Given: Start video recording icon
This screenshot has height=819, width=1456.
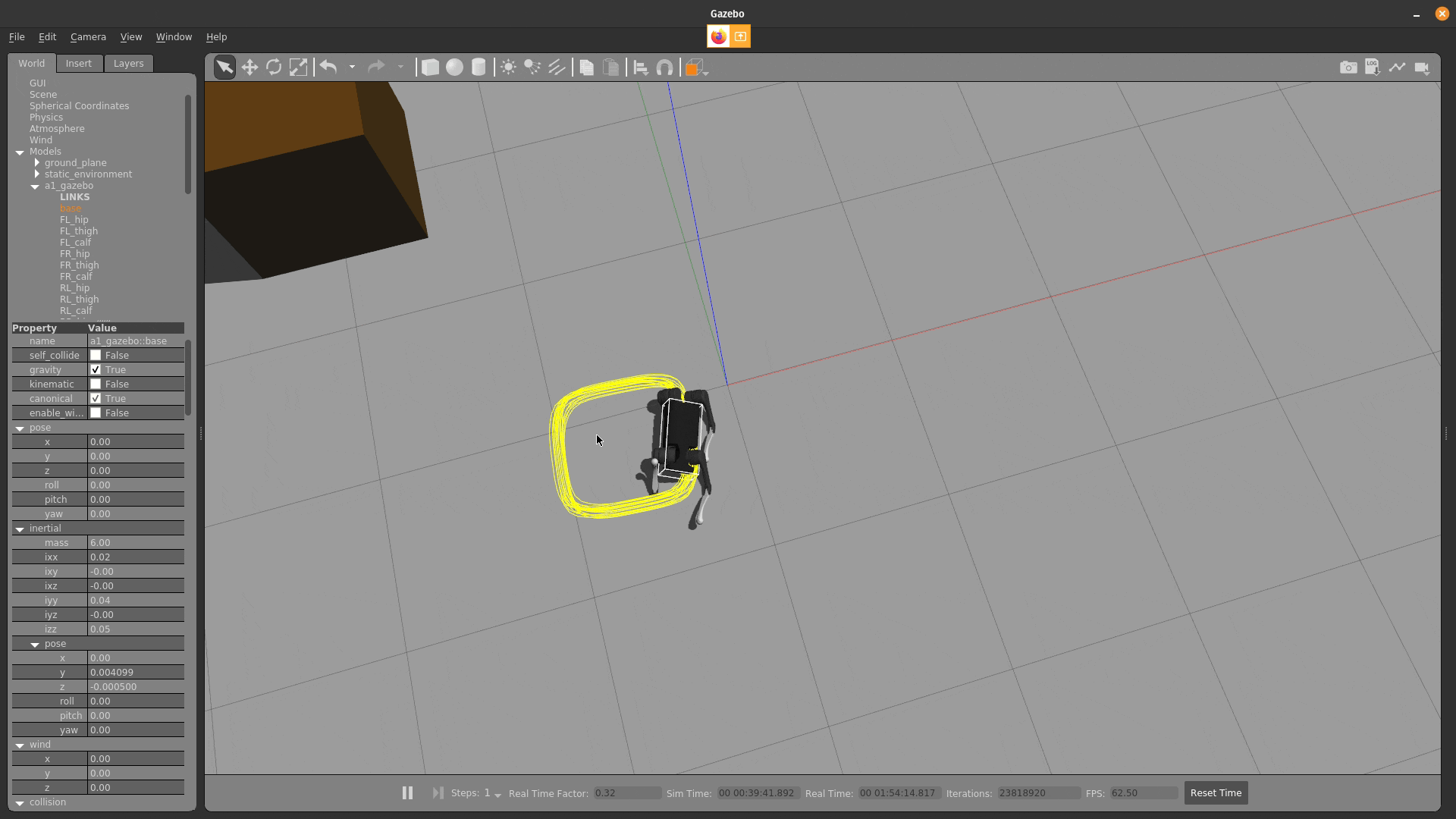Looking at the screenshot, I should click(x=1422, y=67).
